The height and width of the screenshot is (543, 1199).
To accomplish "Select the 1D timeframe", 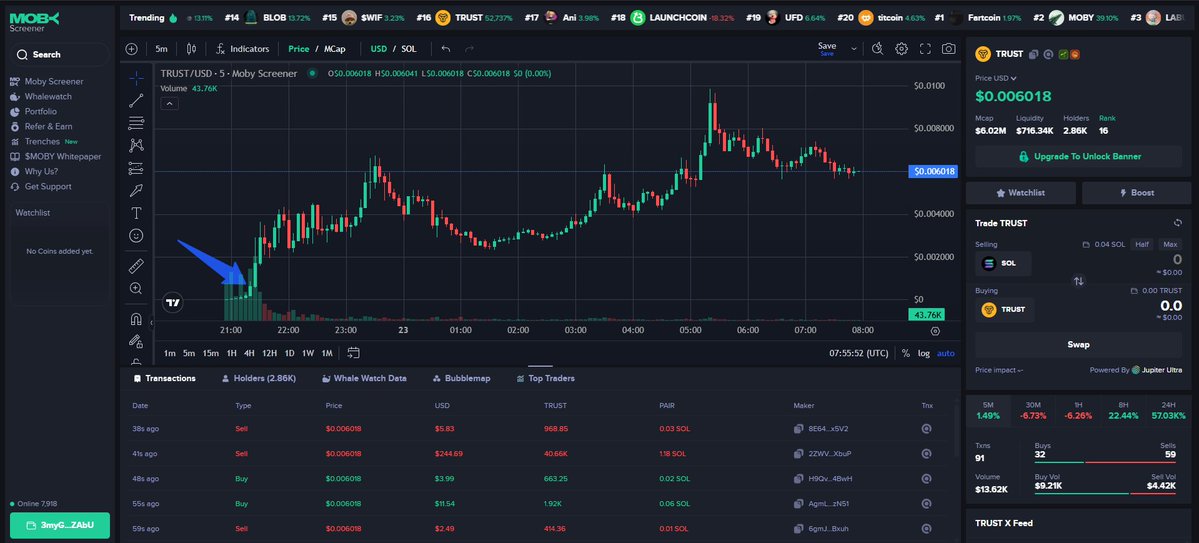I will point(289,353).
